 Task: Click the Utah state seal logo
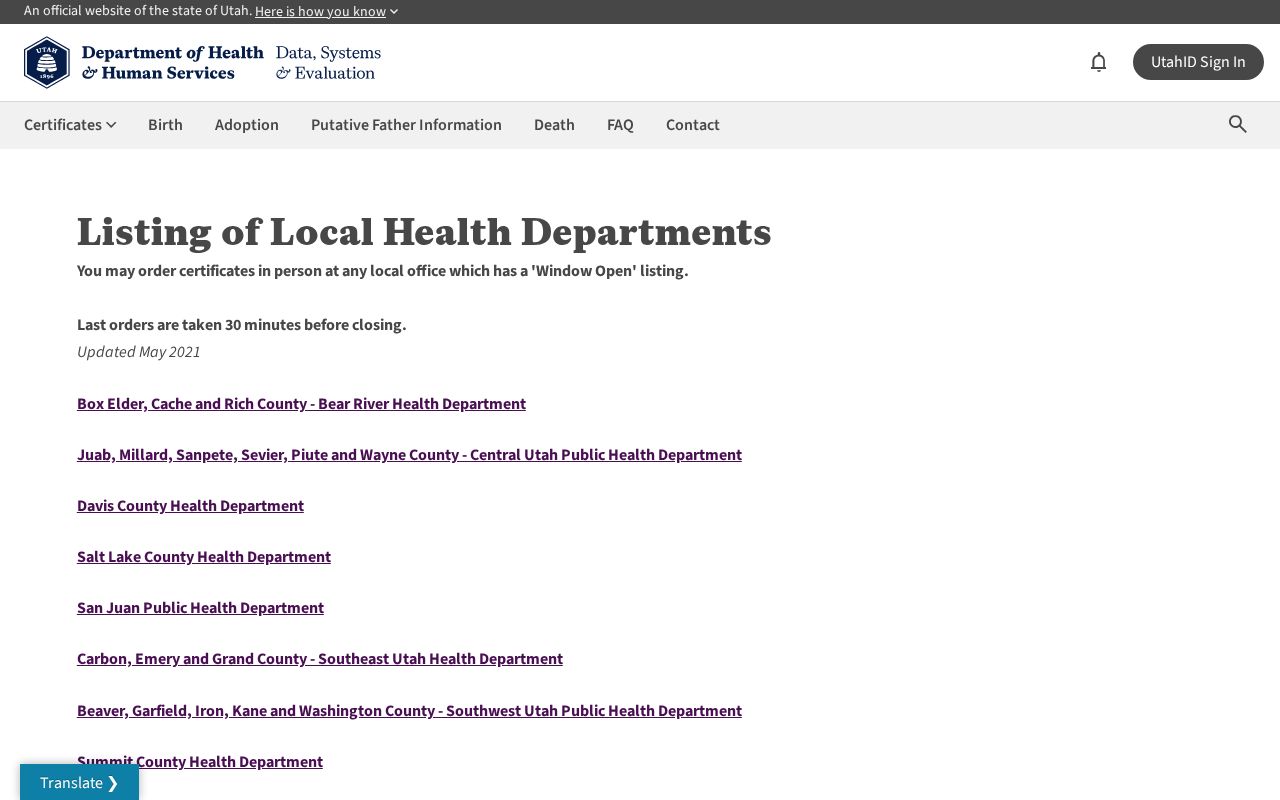coord(47,62)
